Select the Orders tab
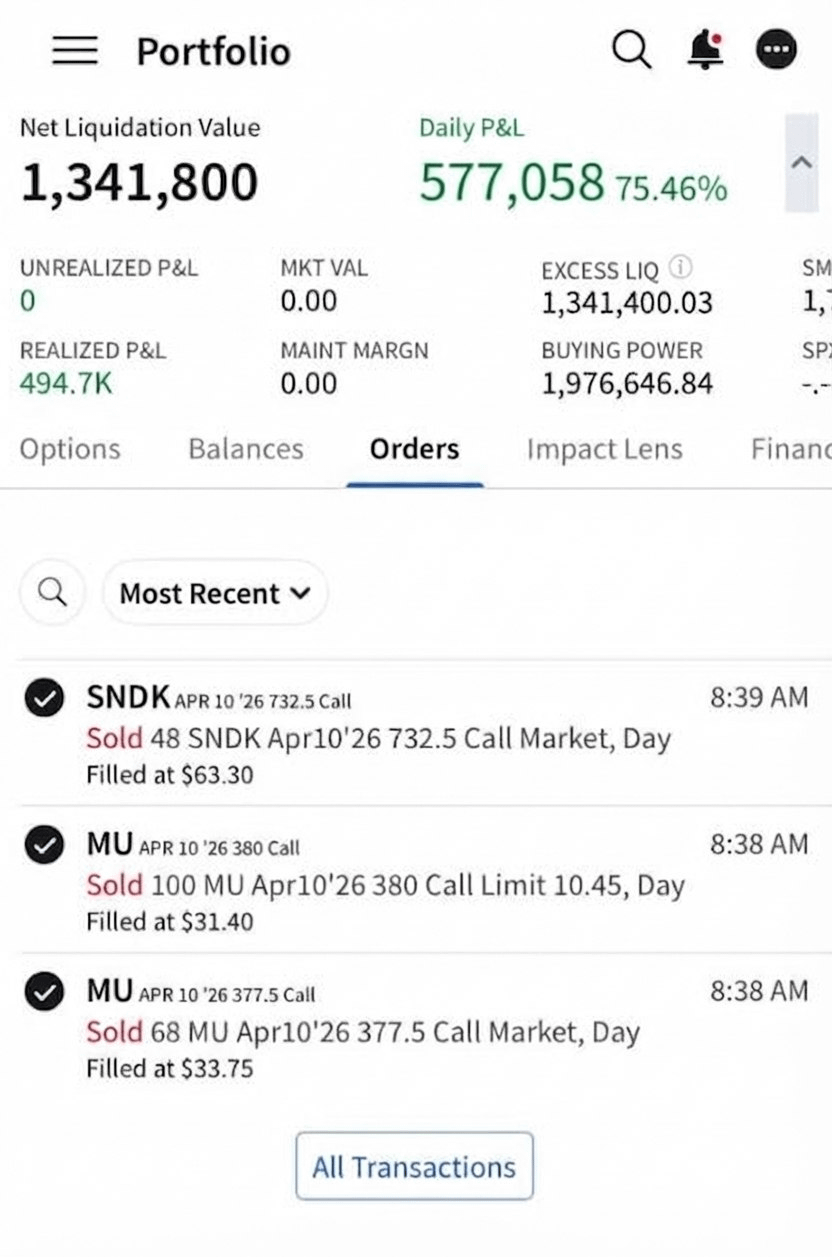The image size is (832, 1257). tap(414, 450)
